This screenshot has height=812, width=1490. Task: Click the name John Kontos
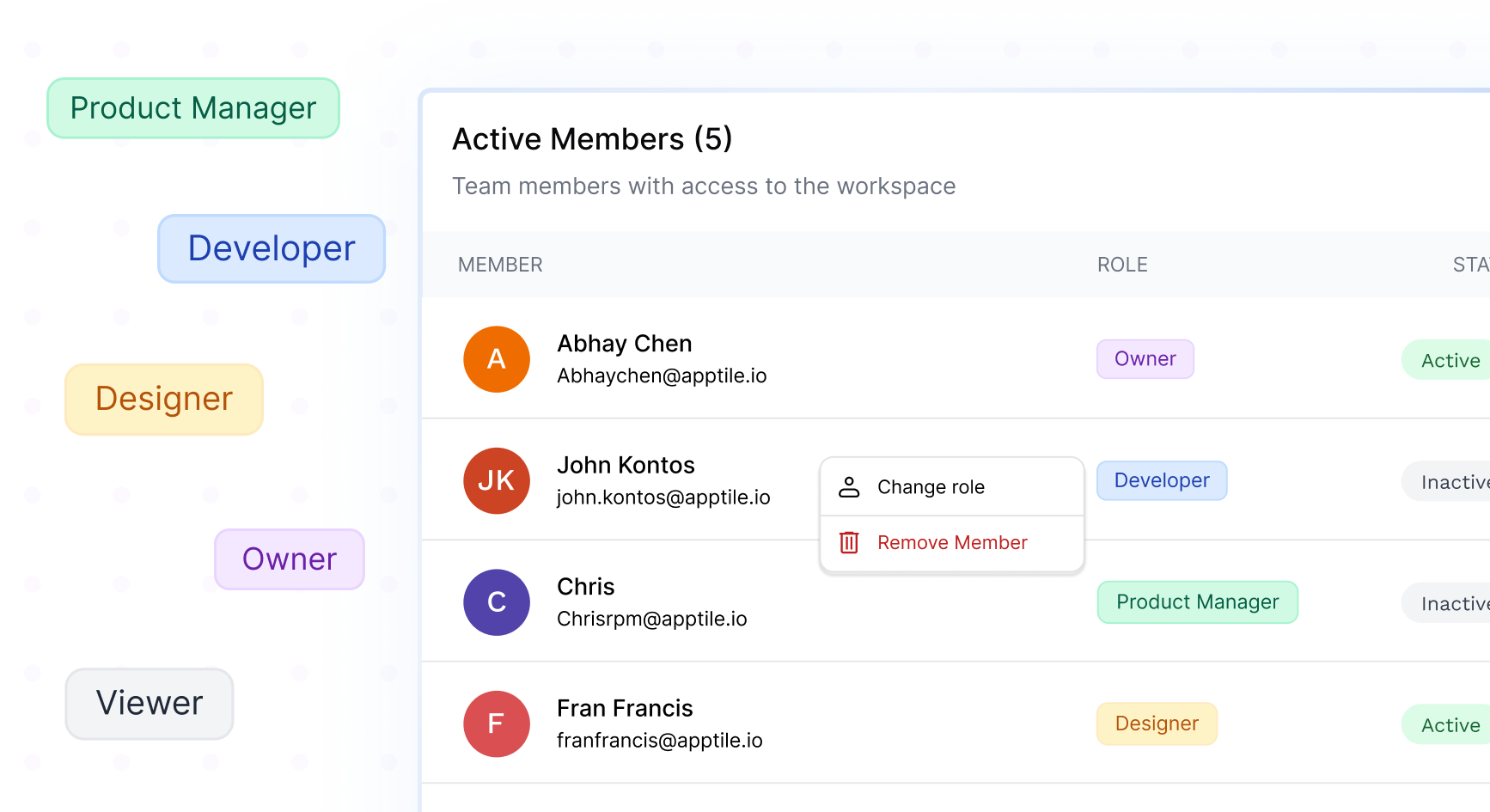click(x=626, y=465)
